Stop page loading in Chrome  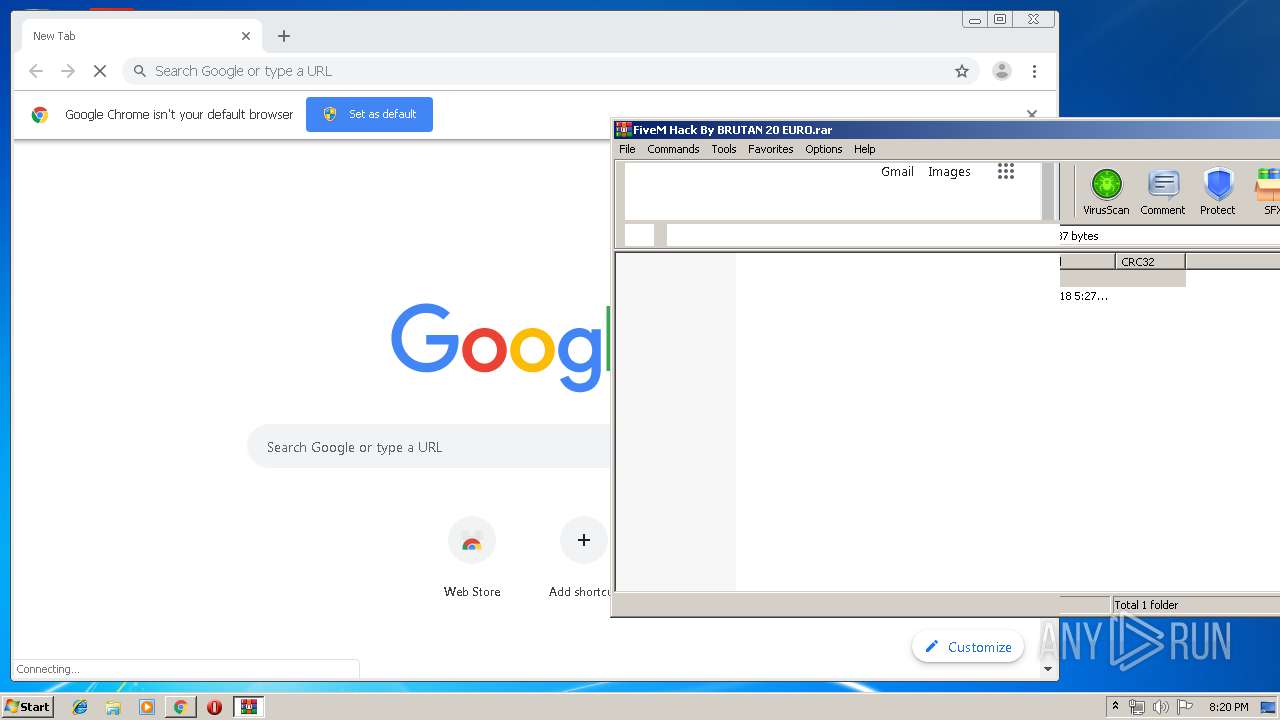pyautogui.click(x=100, y=71)
